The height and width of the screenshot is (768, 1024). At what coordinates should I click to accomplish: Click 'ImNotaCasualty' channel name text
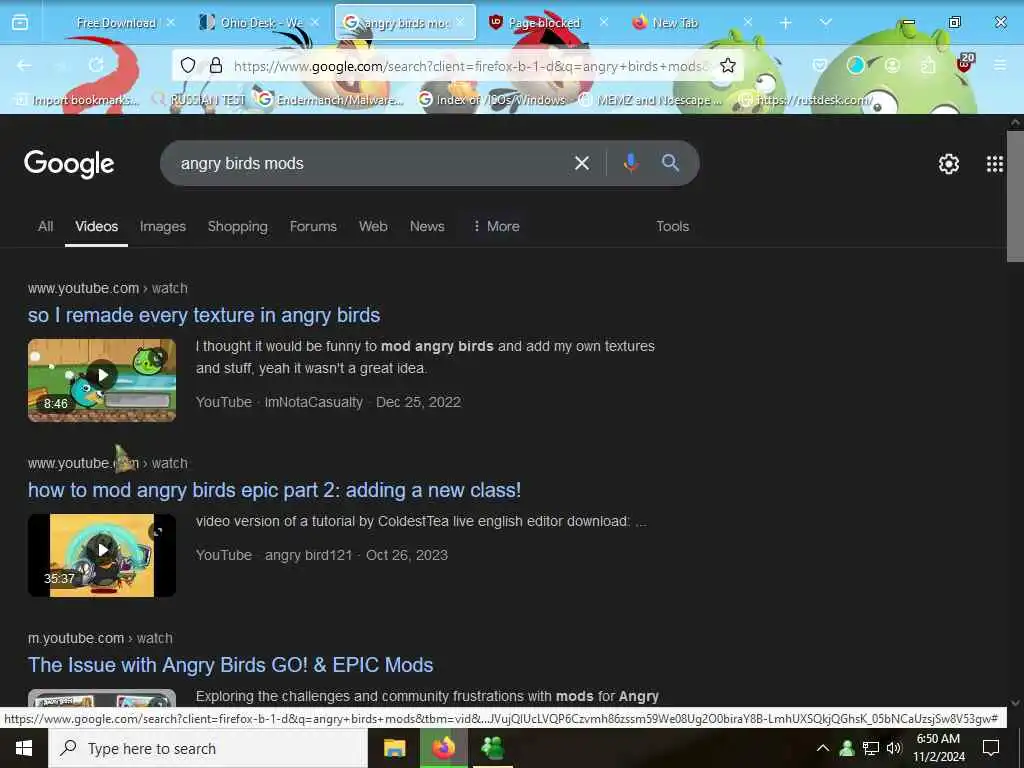point(313,402)
